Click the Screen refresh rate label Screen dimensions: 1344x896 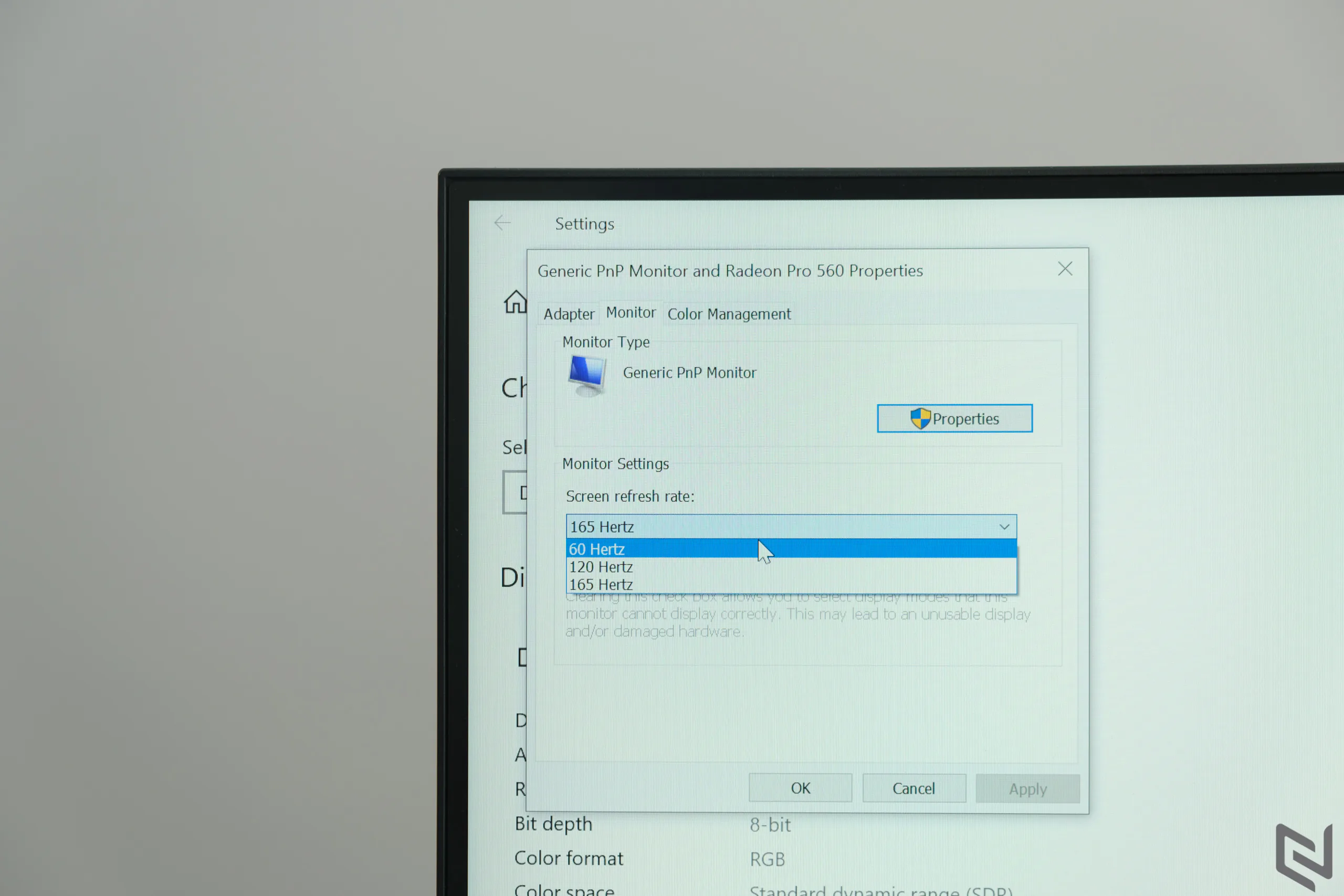coord(629,497)
